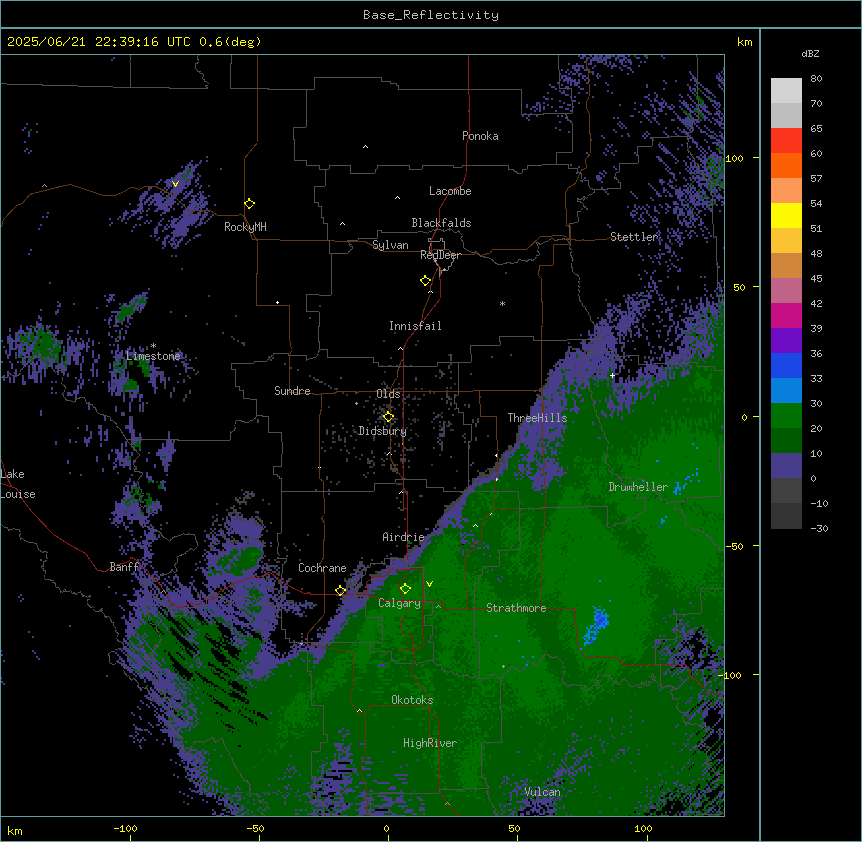The image size is (862, 842).
Task: Click the Limestone label
Action: point(153,356)
